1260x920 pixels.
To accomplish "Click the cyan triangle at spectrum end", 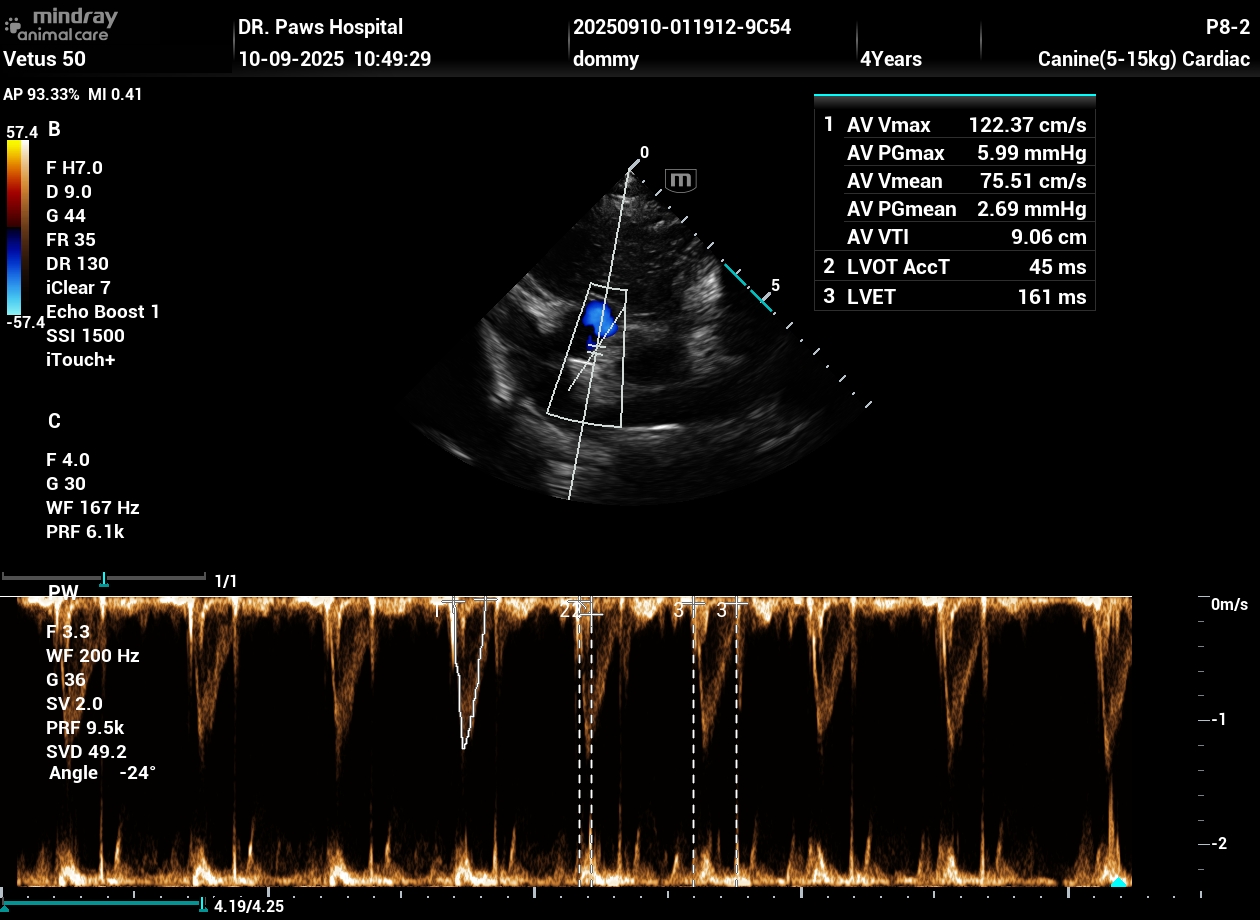I will [x=1118, y=881].
